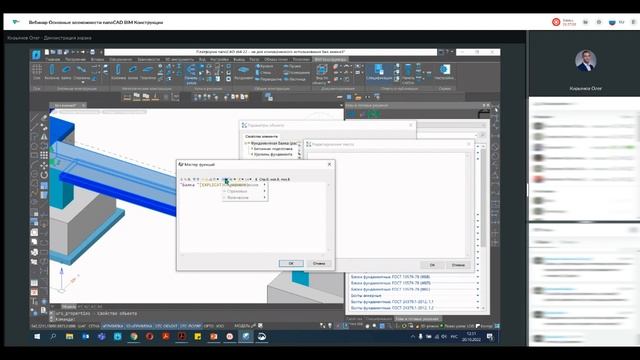
Task: Toggle ИЗО mode in status bar
Action: [220, 326]
